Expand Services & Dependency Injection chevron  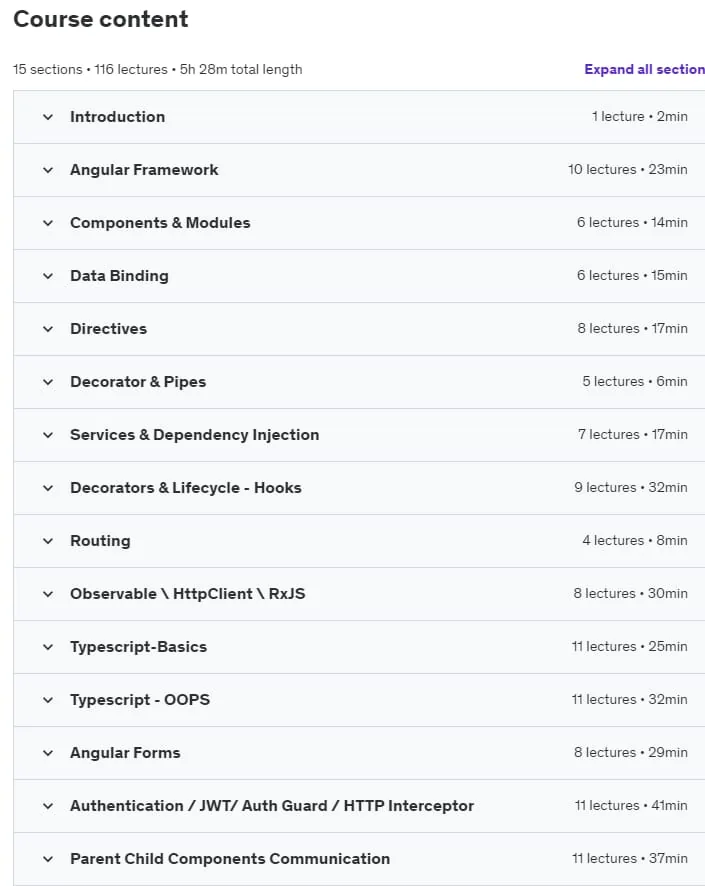pos(48,435)
